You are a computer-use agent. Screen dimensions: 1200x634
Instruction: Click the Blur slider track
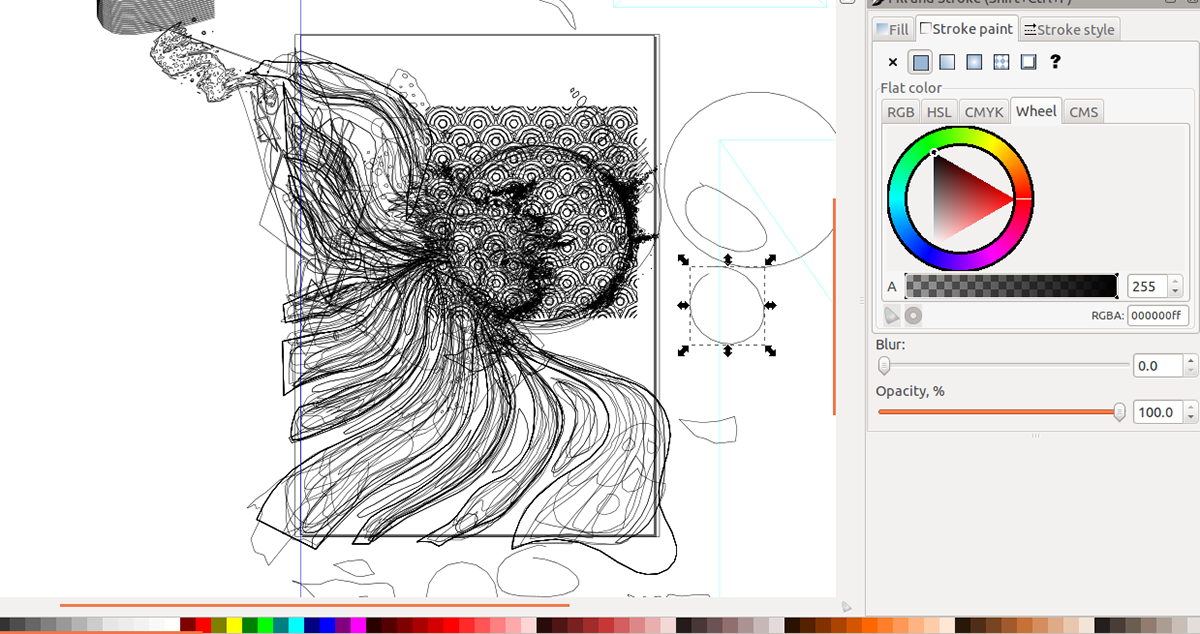pyautogui.click(x=1003, y=366)
